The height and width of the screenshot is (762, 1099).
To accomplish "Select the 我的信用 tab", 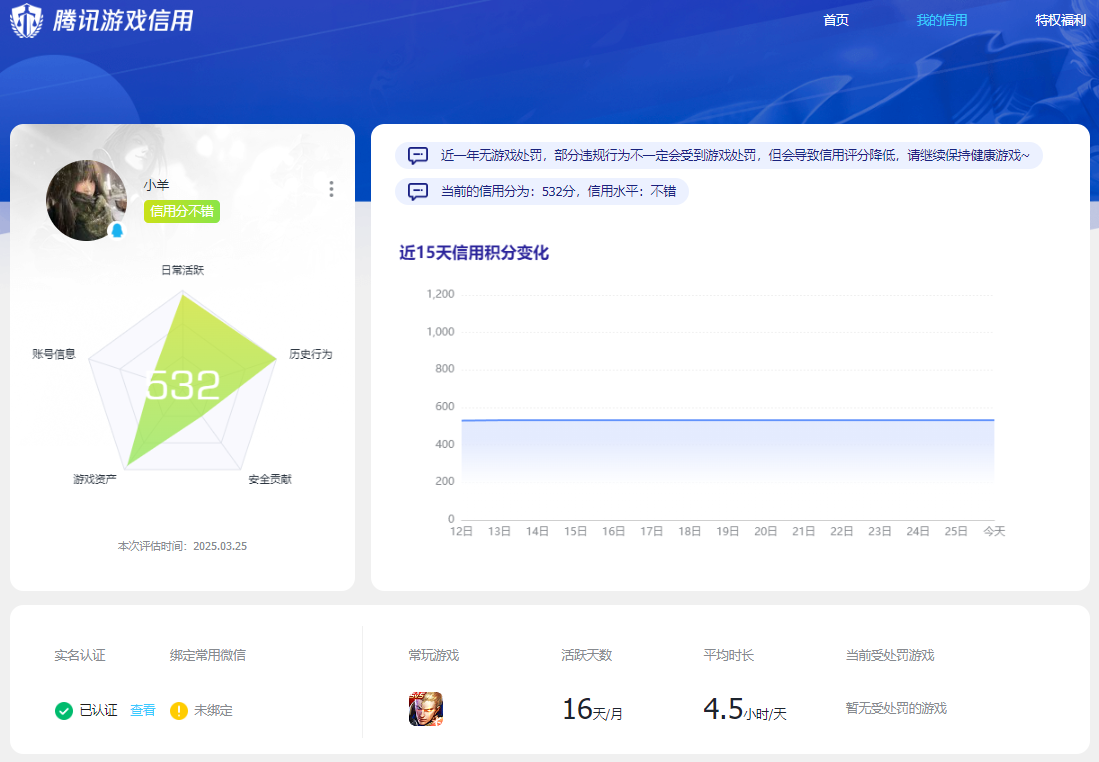I will (x=941, y=20).
